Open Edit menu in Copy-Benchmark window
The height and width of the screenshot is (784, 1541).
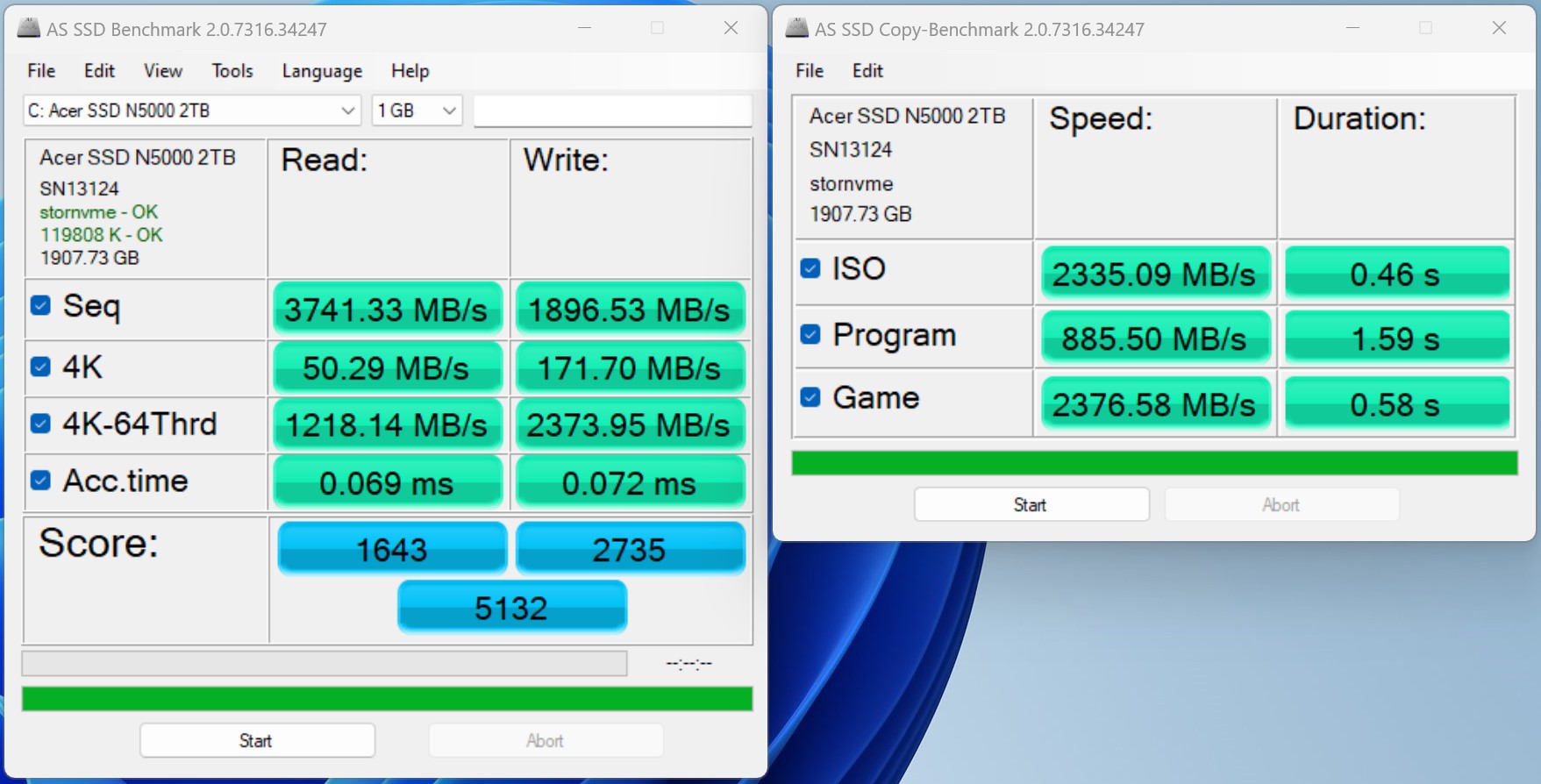pyautogui.click(x=867, y=71)
